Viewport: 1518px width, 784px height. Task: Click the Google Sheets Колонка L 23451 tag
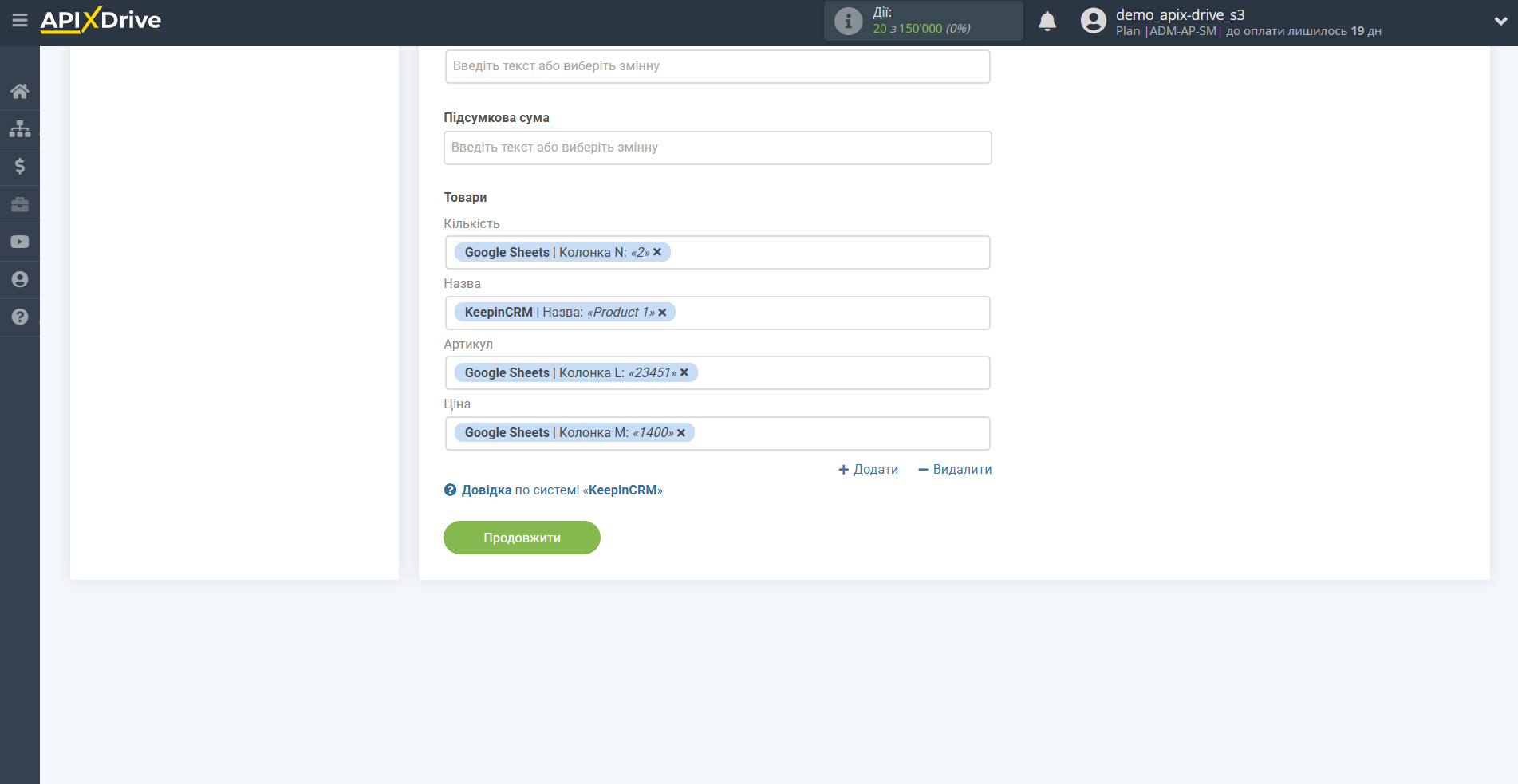coord(576,372)
